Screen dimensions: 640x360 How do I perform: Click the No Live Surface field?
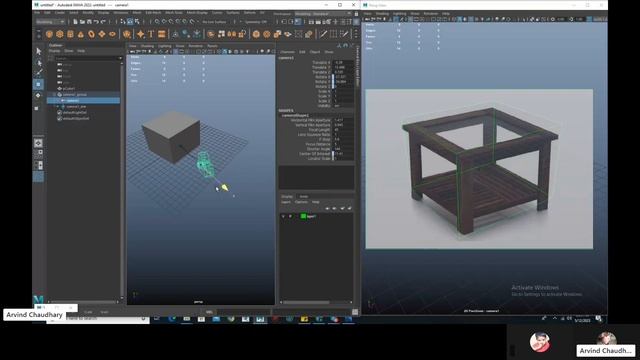click(215, 22)
